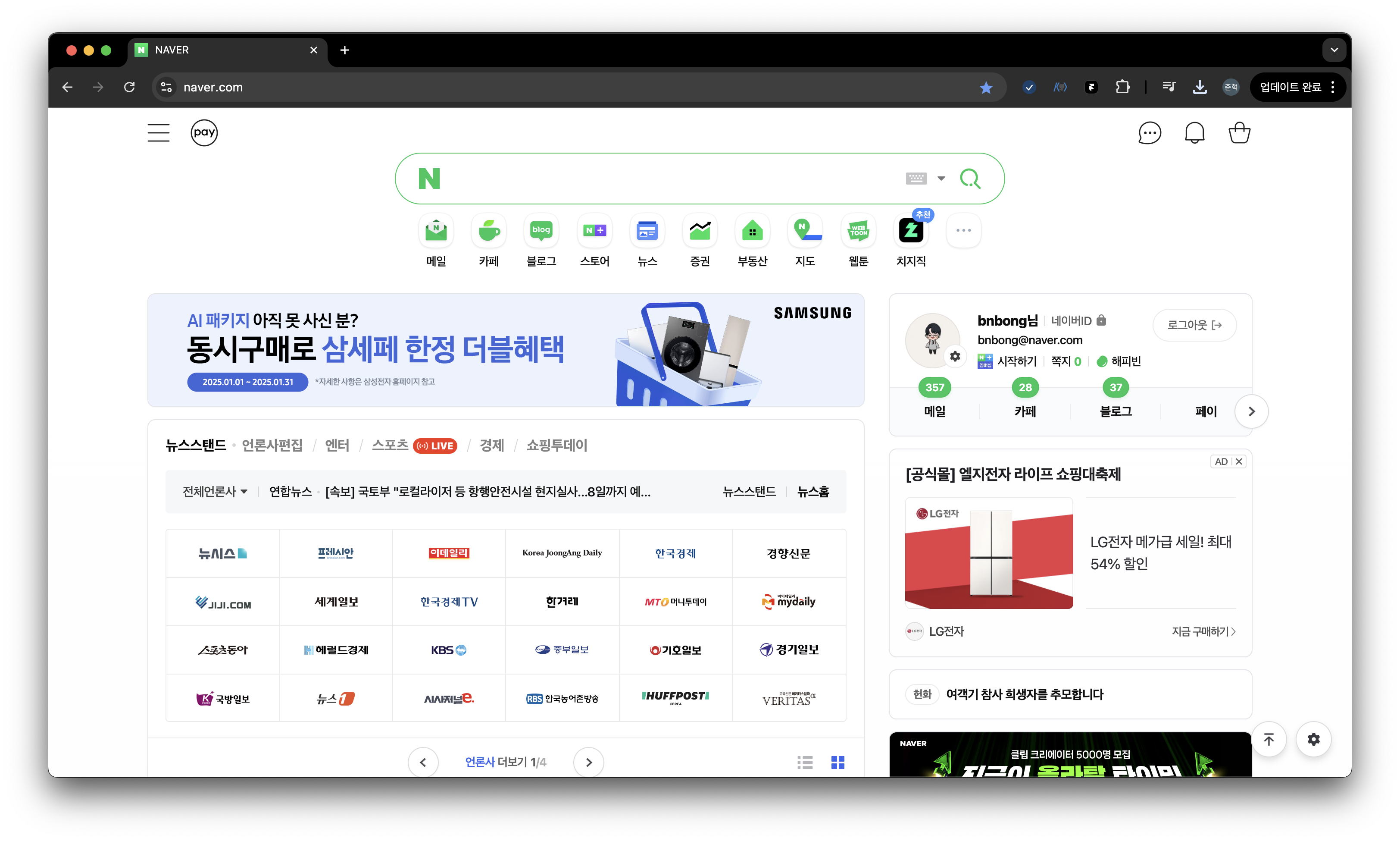The height and width of the screenshot is (841, 1400).
Task: Open the 부동산 shortcut icon
Action: (753, 231)
